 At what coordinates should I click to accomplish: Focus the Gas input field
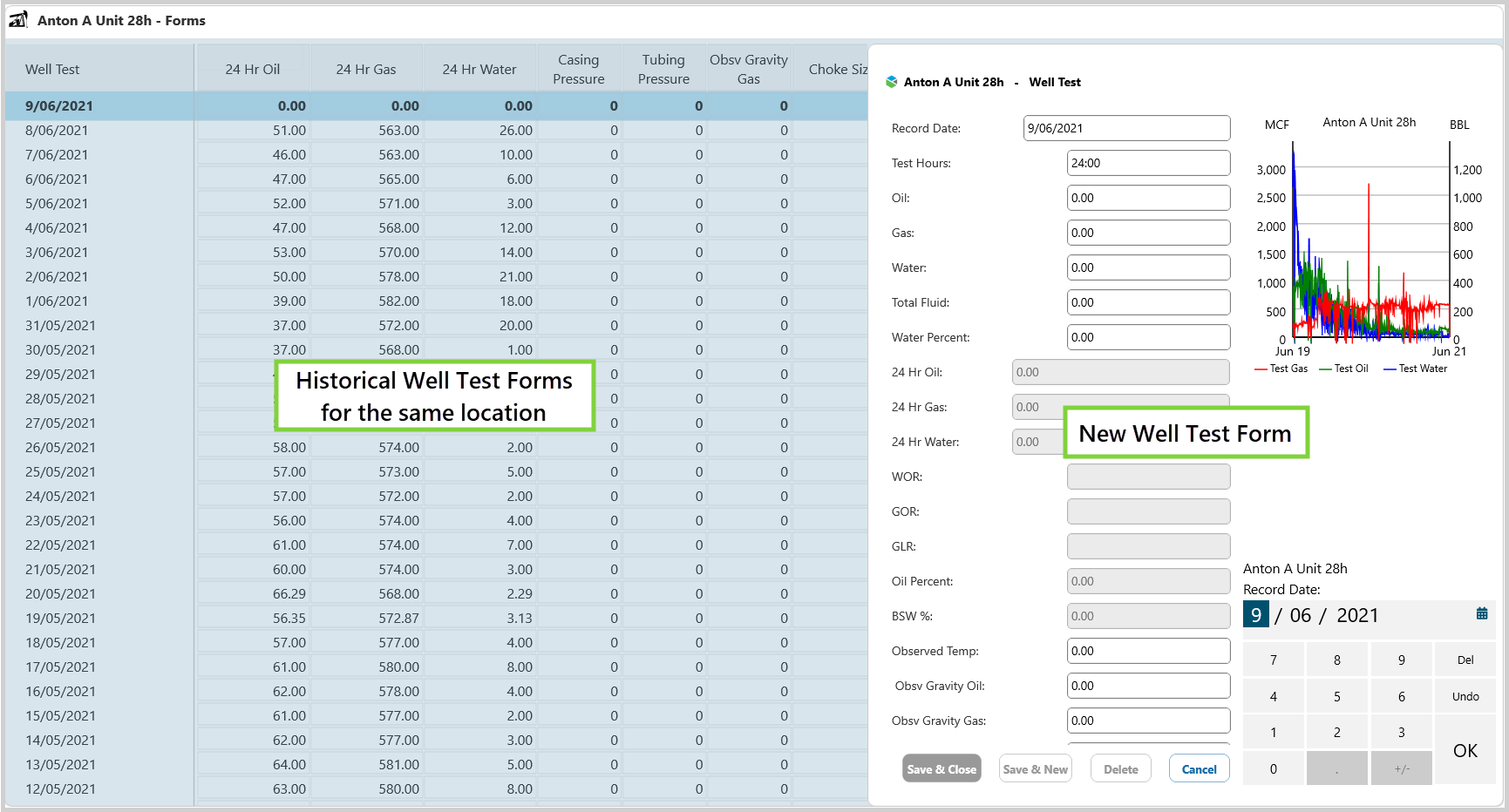point(1147,233)
